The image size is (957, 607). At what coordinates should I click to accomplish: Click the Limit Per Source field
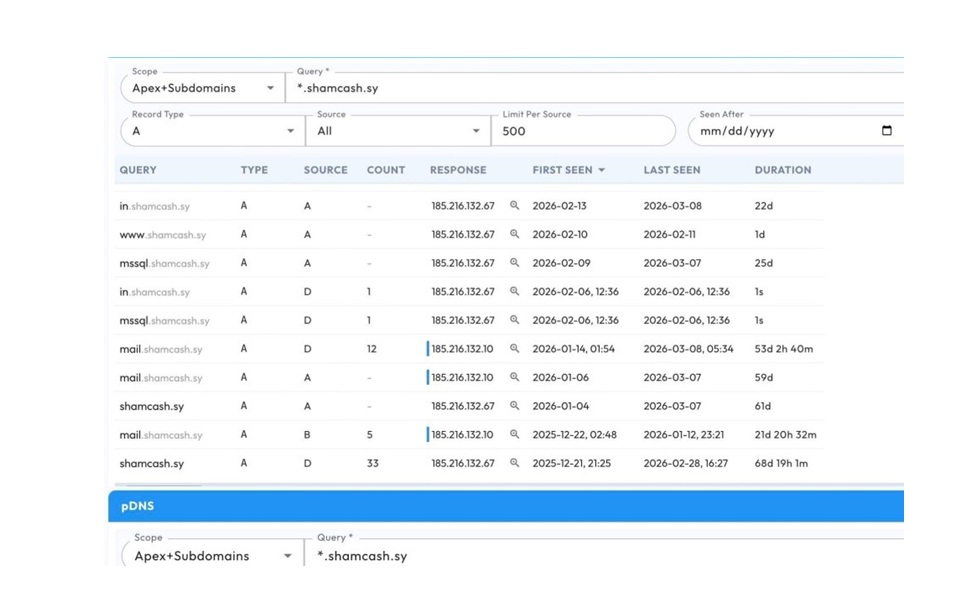click(583, 131)
